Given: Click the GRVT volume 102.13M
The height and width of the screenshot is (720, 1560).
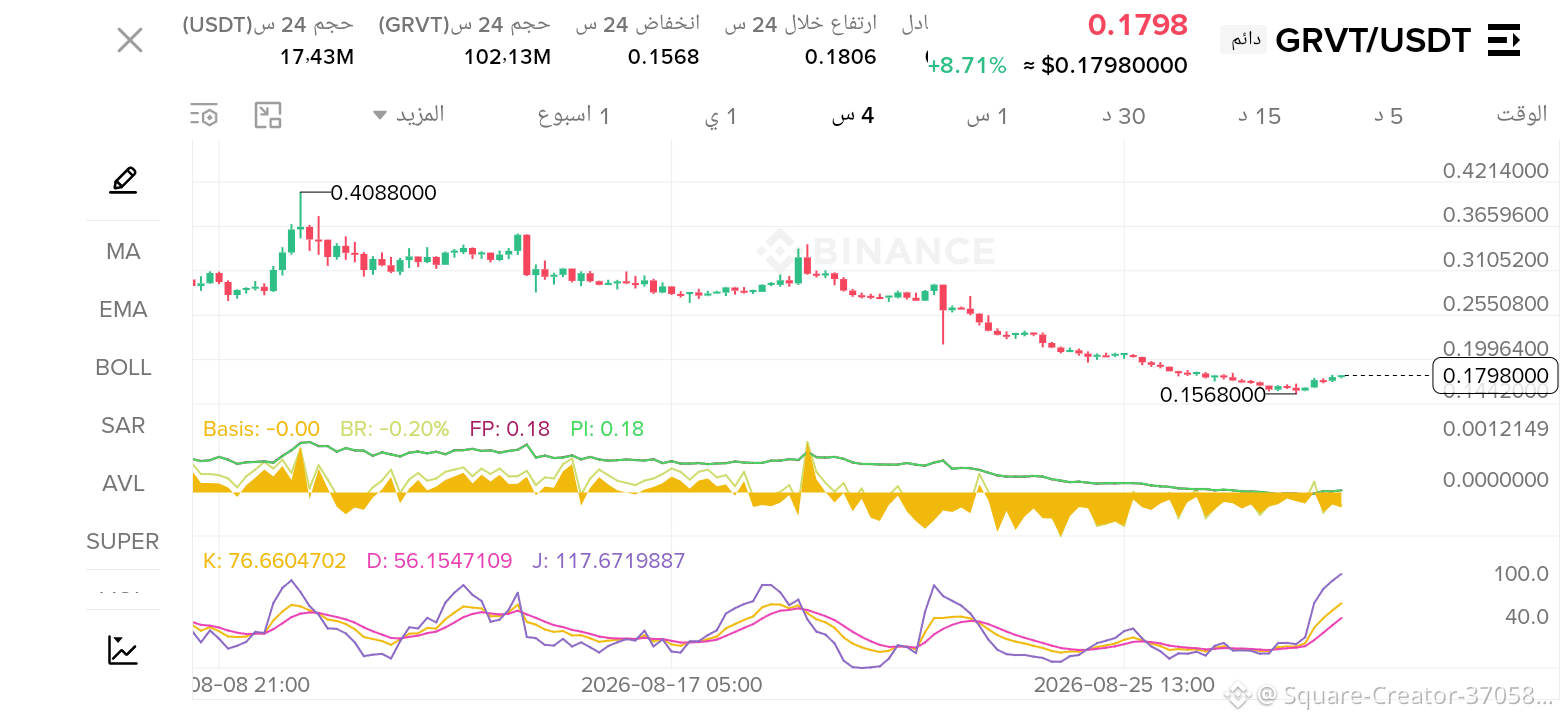Looking at the screenshot, I should pyautogui.click(x=507, y=57).
